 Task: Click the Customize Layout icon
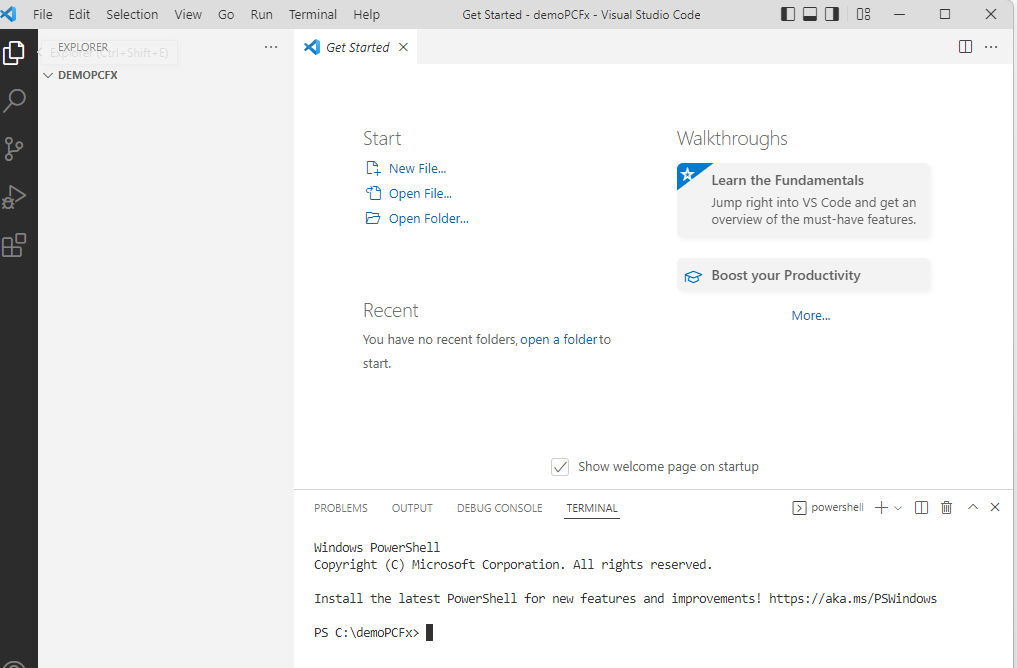tap(864, 15)
